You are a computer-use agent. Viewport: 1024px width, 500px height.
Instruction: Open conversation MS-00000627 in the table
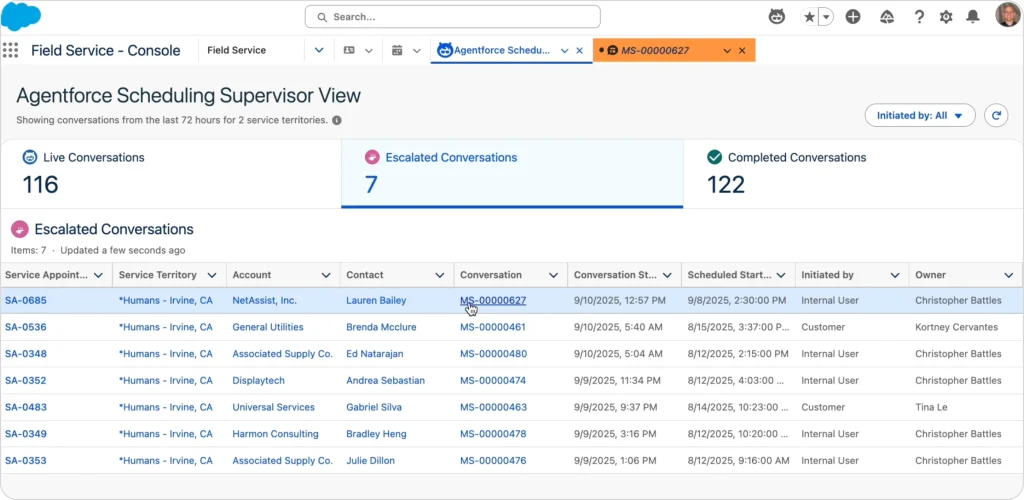(493, 300)
